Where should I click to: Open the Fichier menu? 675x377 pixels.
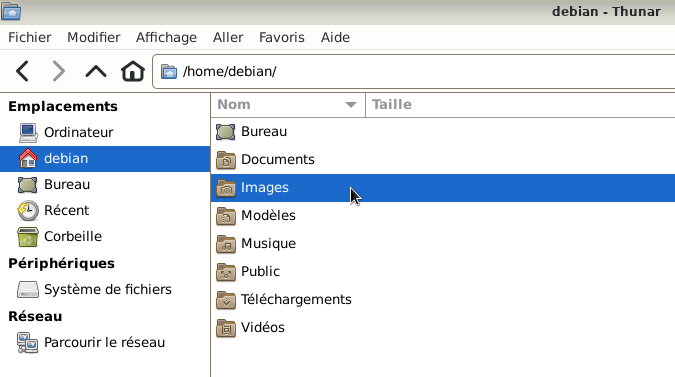click(30, 37)
